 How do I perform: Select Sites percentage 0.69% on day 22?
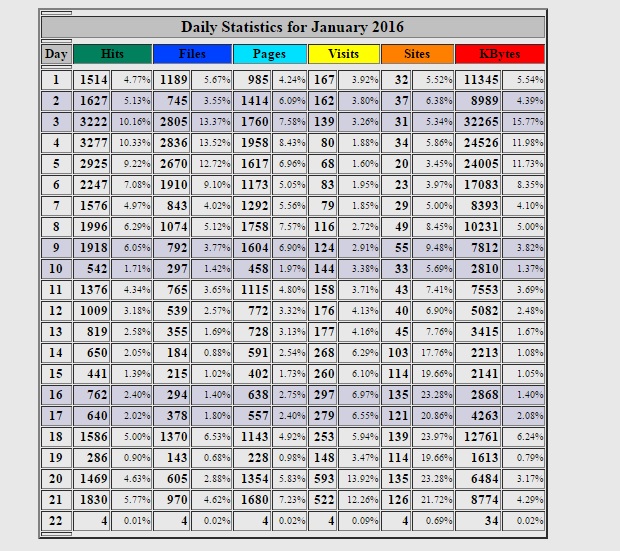pyautogui.click(x=433, y=520)
